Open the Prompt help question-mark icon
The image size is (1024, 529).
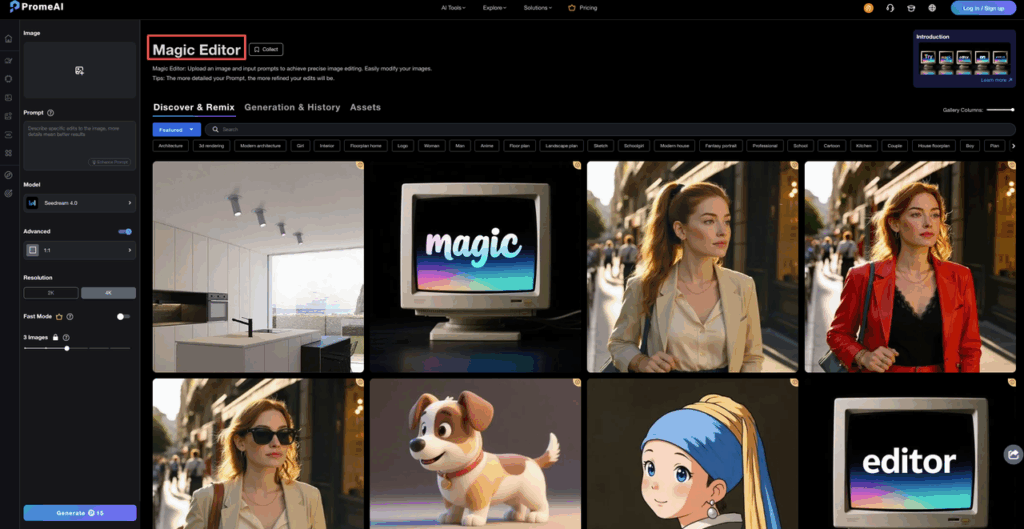[x=50, y=113]
